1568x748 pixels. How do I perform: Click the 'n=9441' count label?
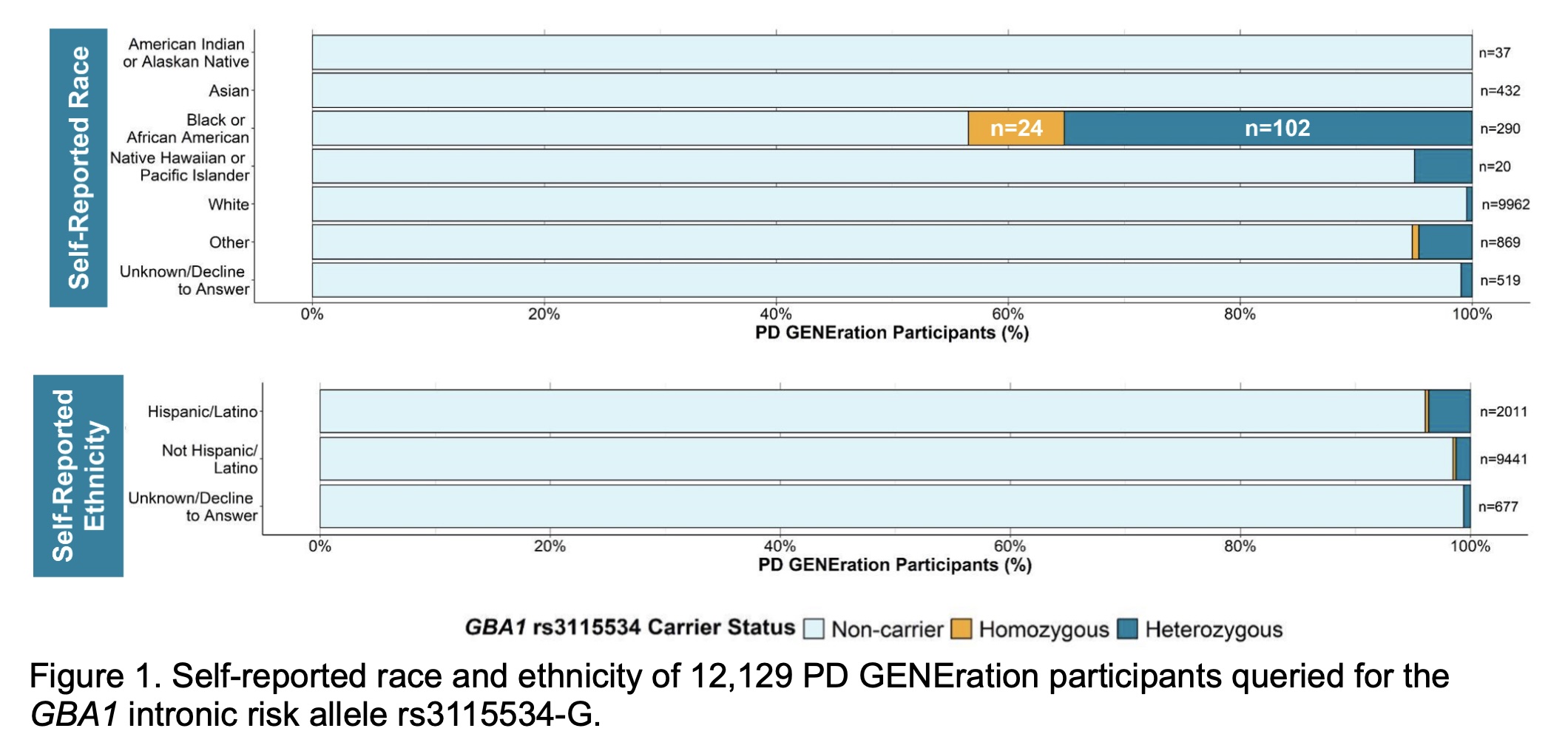[x=1503, y=459]
